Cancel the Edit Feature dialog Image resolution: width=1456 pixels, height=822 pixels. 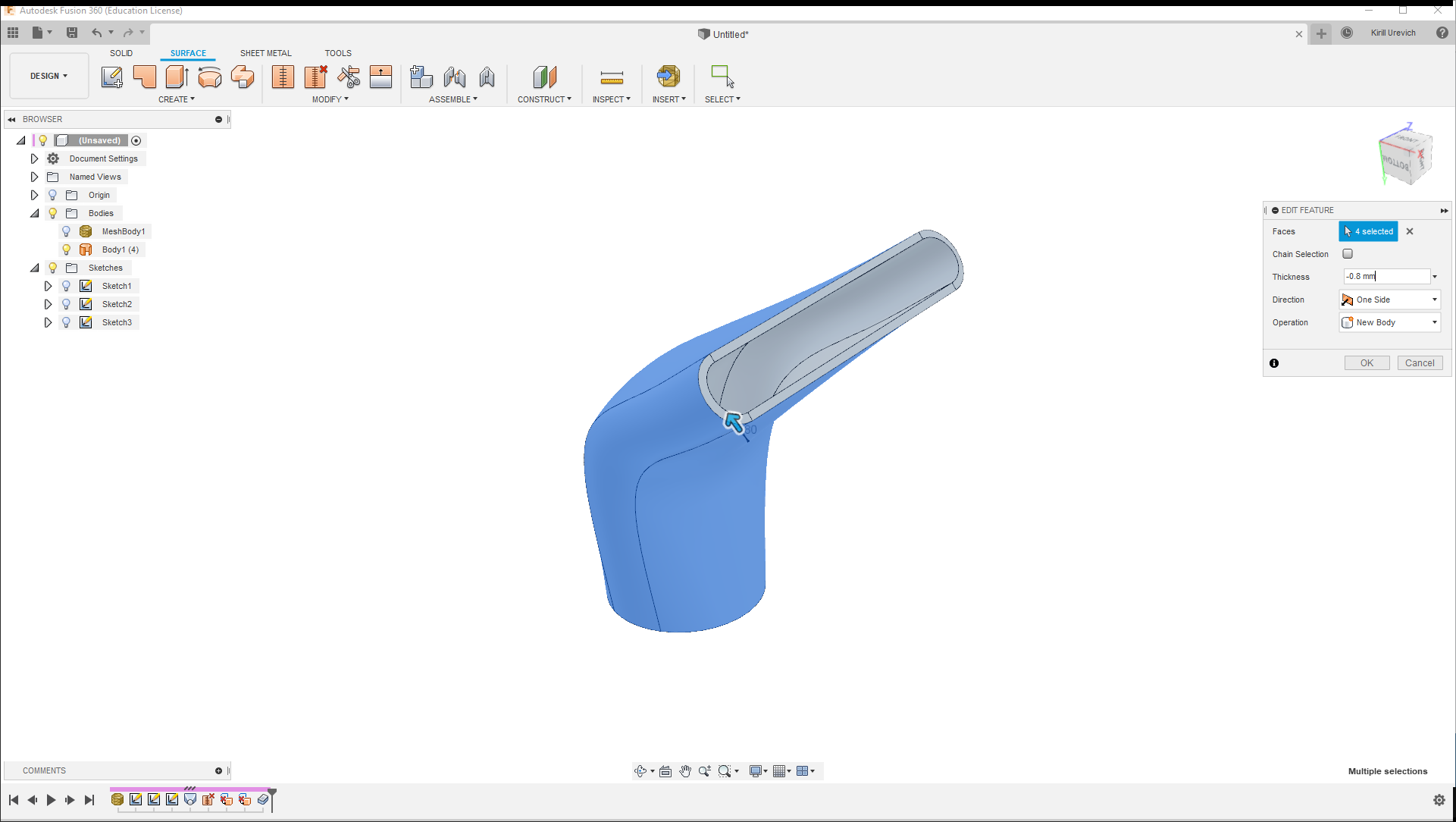tap(1419, 363)
